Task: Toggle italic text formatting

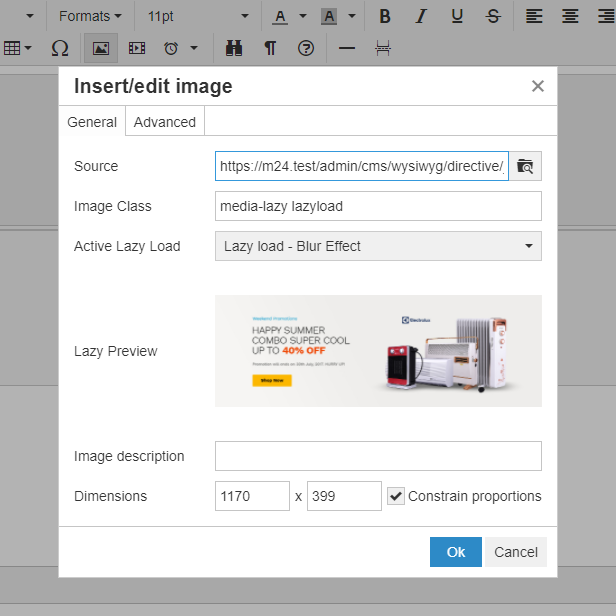Action: tap(421, 16)
